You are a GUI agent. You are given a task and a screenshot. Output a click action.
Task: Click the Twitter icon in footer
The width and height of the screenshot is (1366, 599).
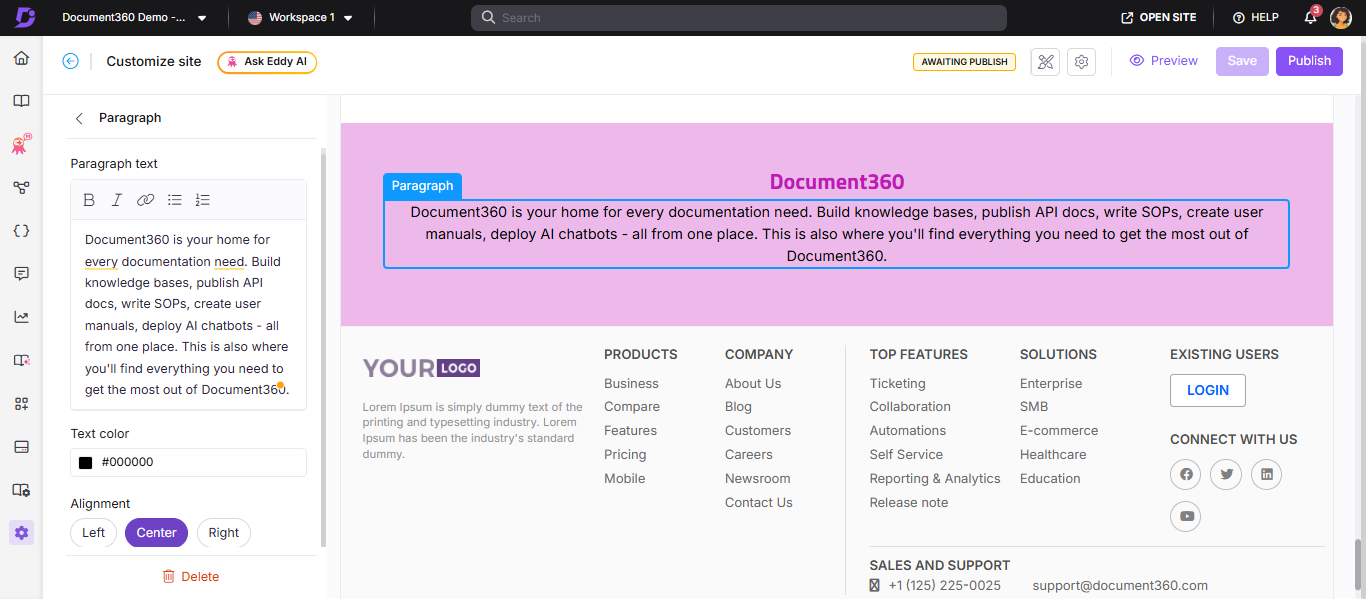pos(1226,474)
